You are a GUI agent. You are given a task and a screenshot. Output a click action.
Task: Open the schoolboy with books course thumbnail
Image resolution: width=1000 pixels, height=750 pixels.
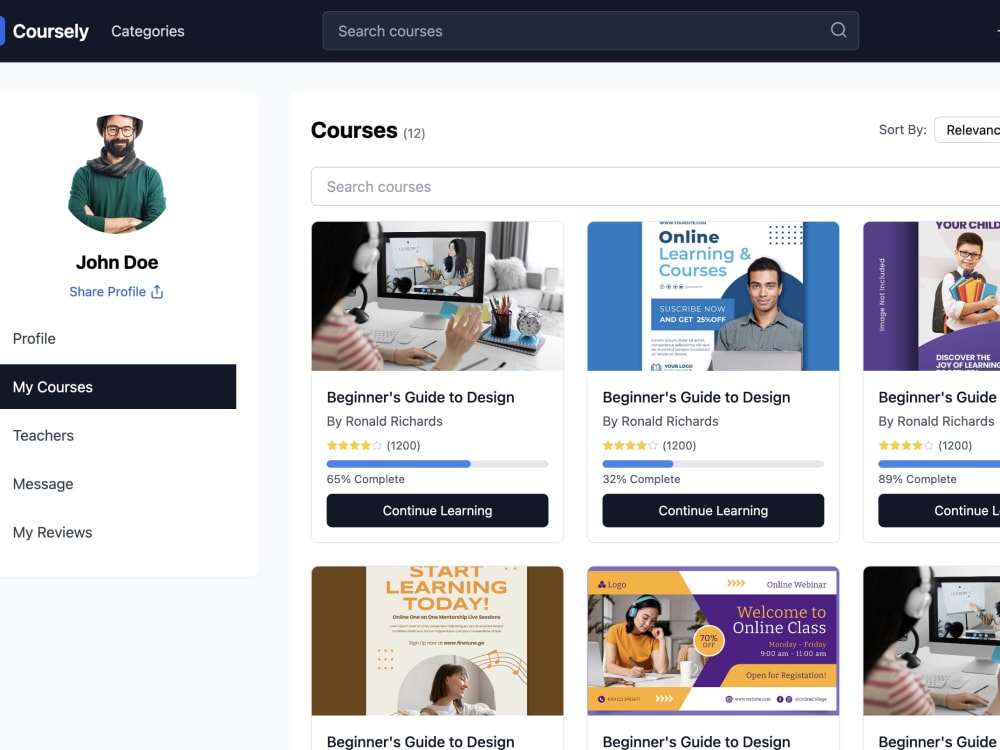coord(931,296)
